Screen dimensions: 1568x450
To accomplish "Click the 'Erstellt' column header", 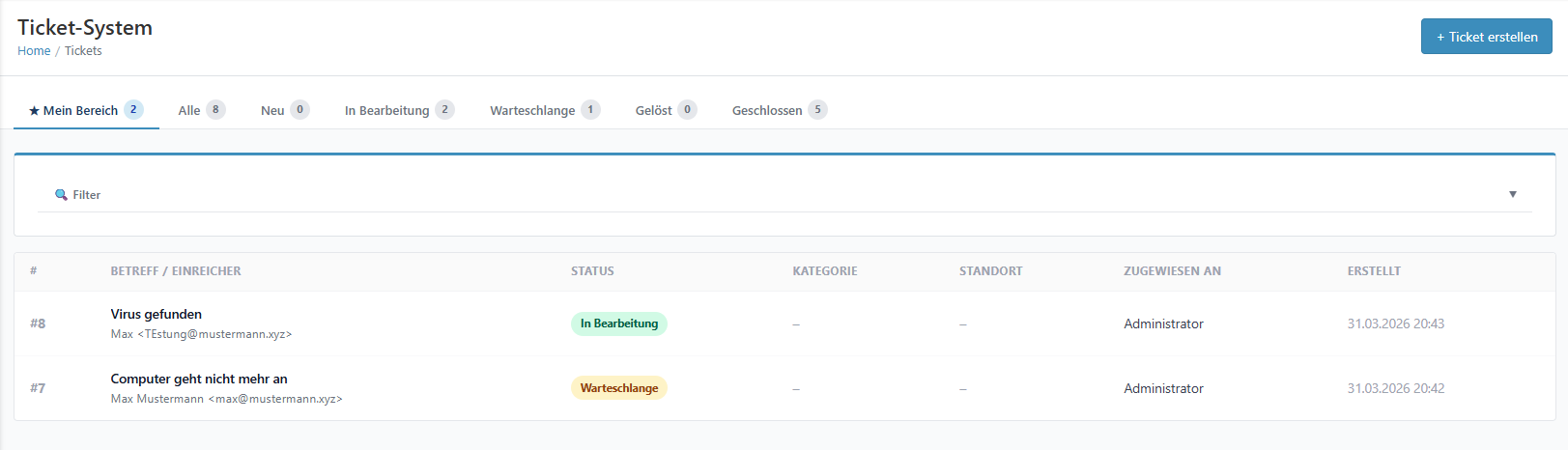I will pos(1374,271).
